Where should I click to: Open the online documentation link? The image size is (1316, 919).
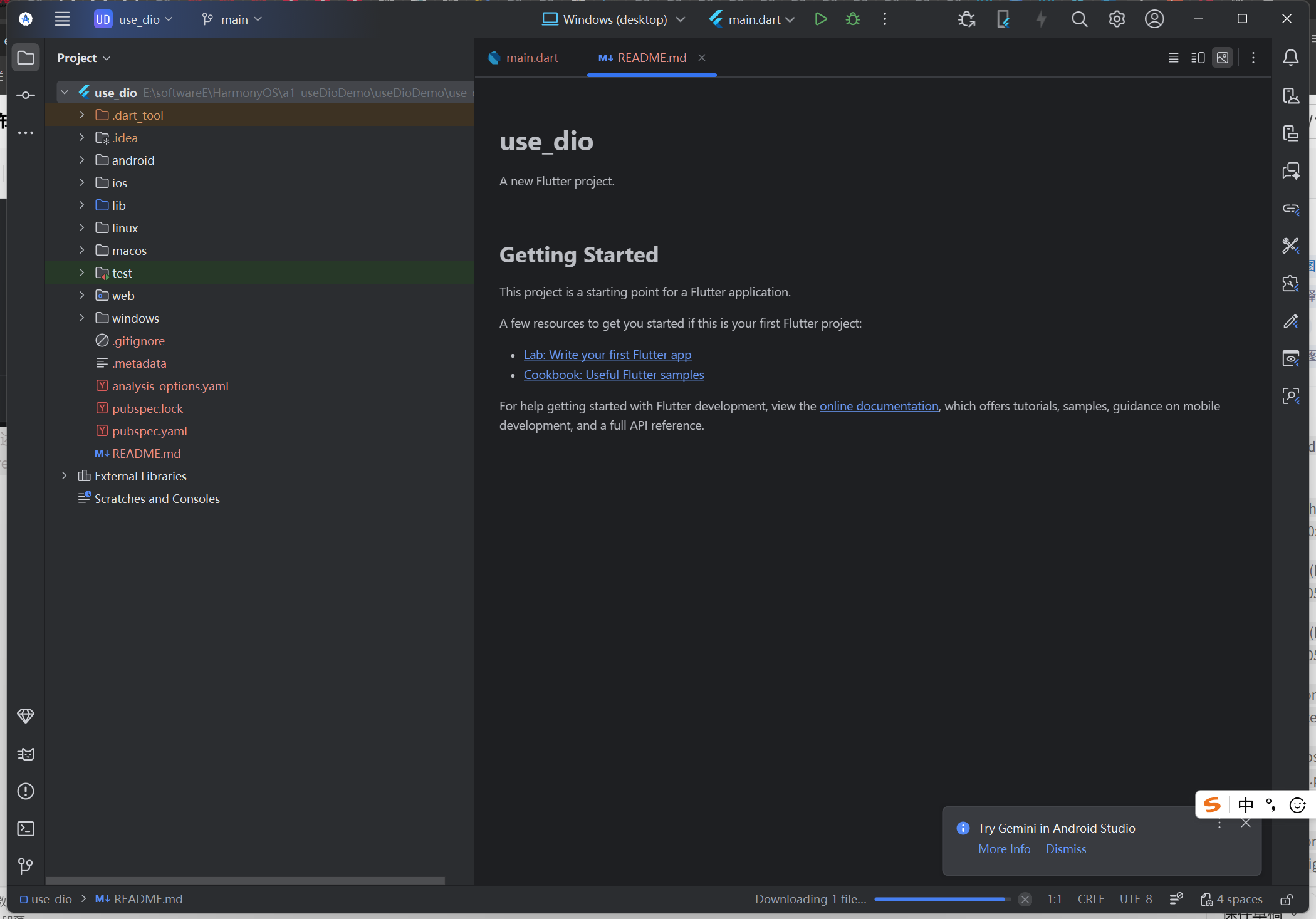click(879, 406)
